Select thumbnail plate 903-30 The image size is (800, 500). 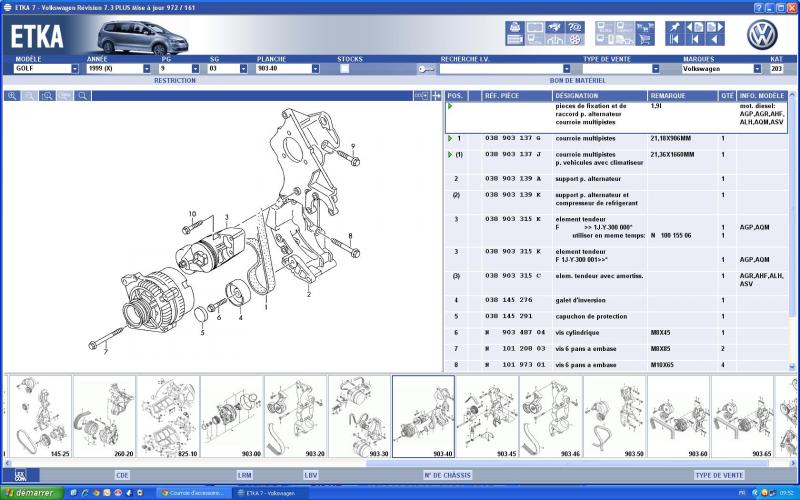pos(359,416)
